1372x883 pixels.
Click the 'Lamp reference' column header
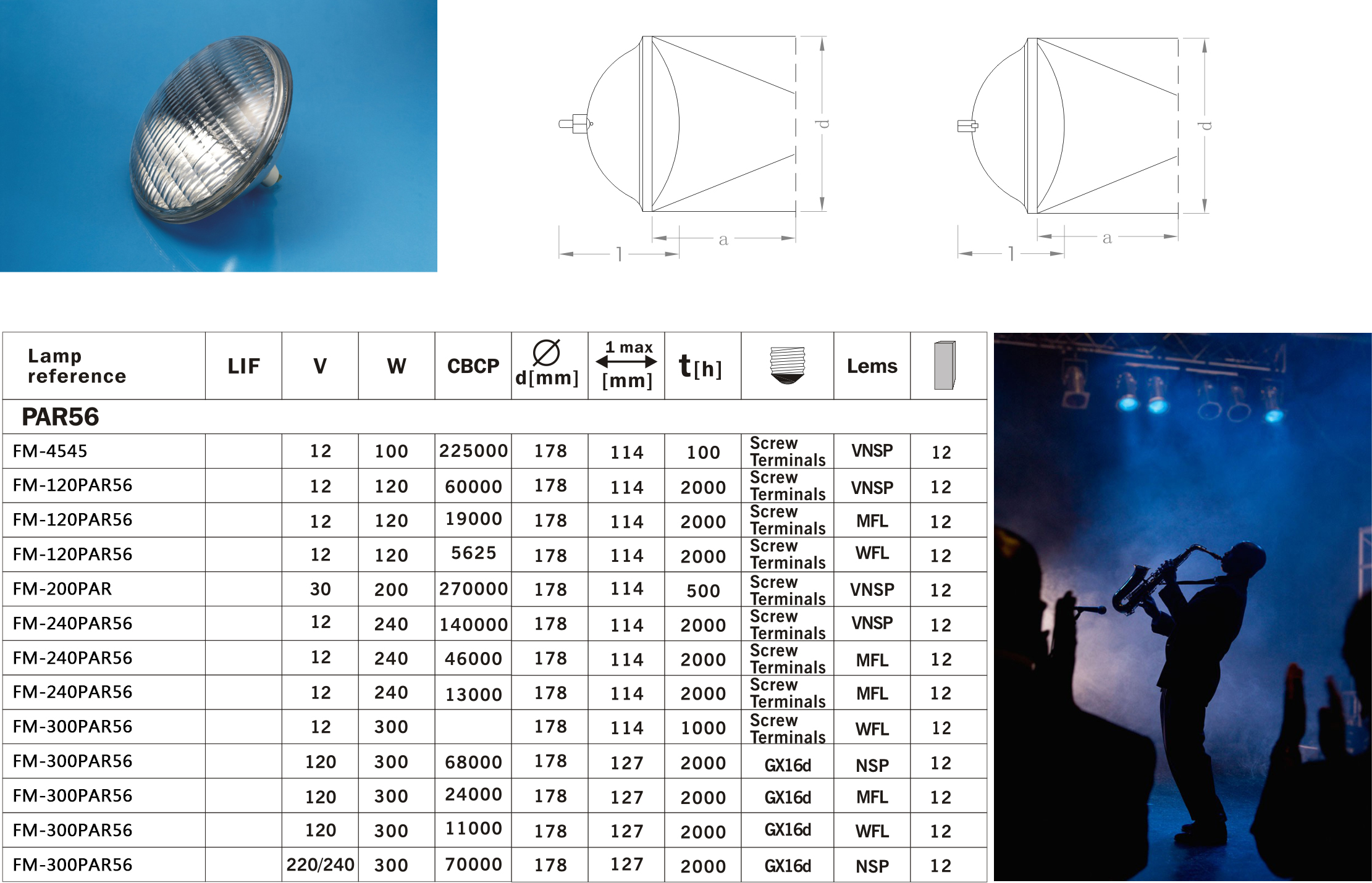pos(77,366)
